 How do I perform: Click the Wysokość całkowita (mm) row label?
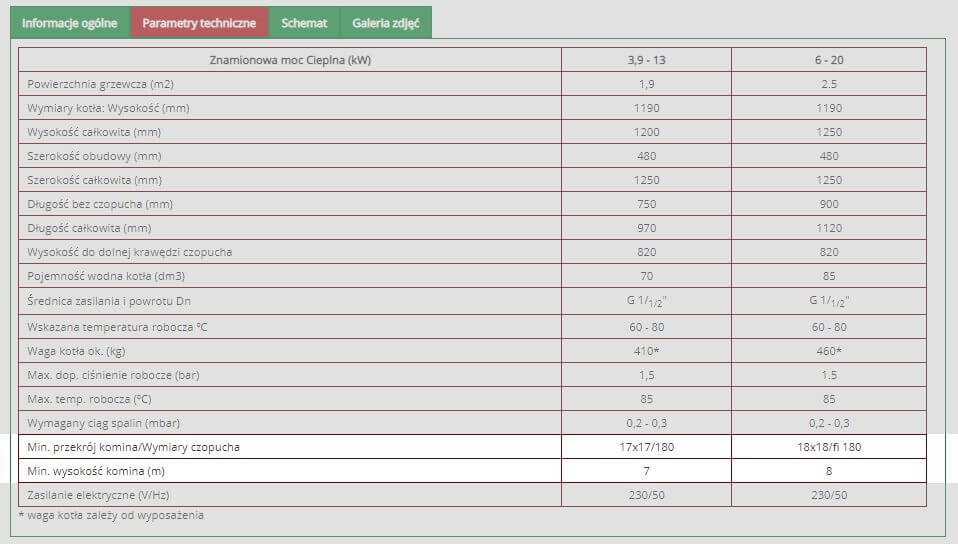[x=94, y=132]
